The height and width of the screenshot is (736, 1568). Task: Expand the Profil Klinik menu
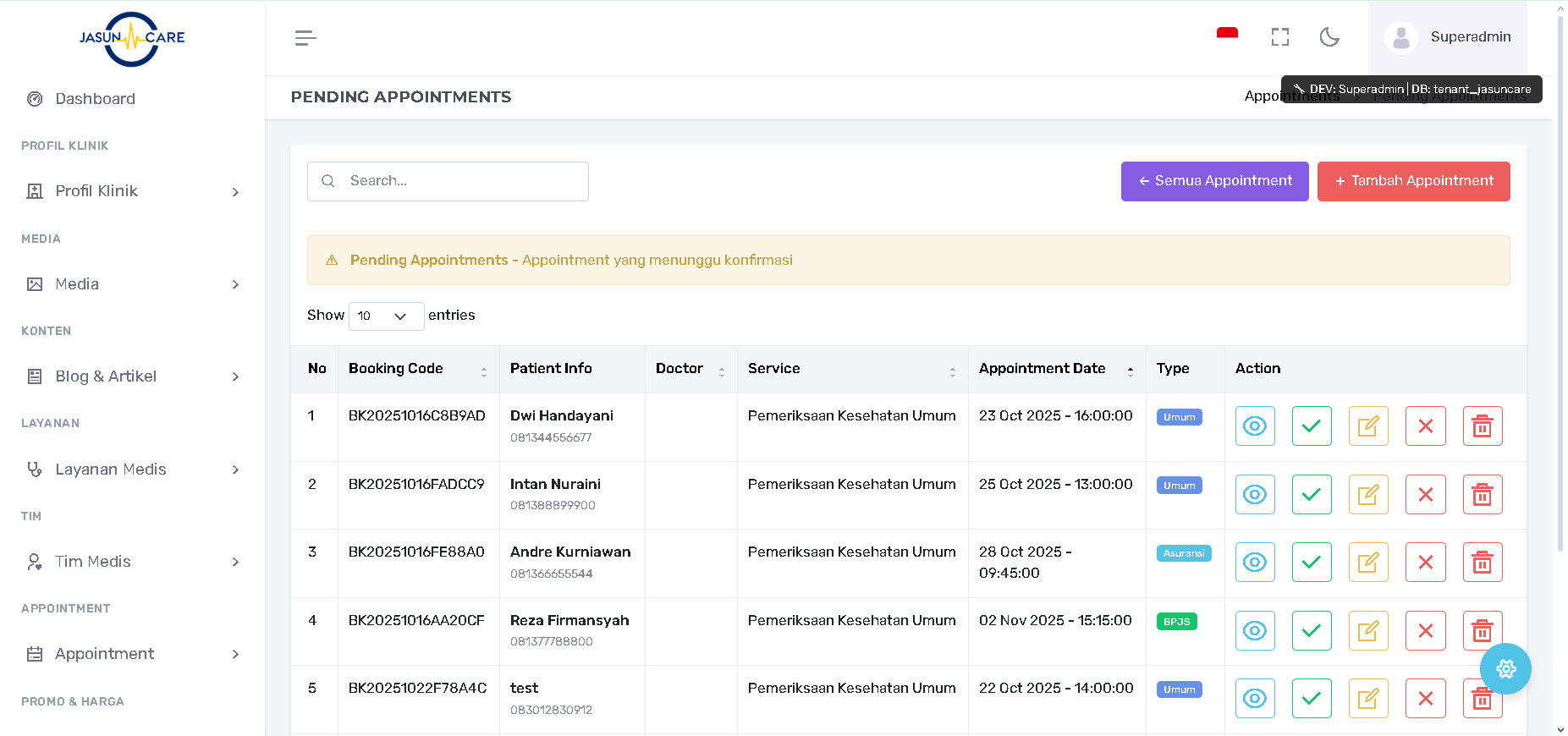133,191
